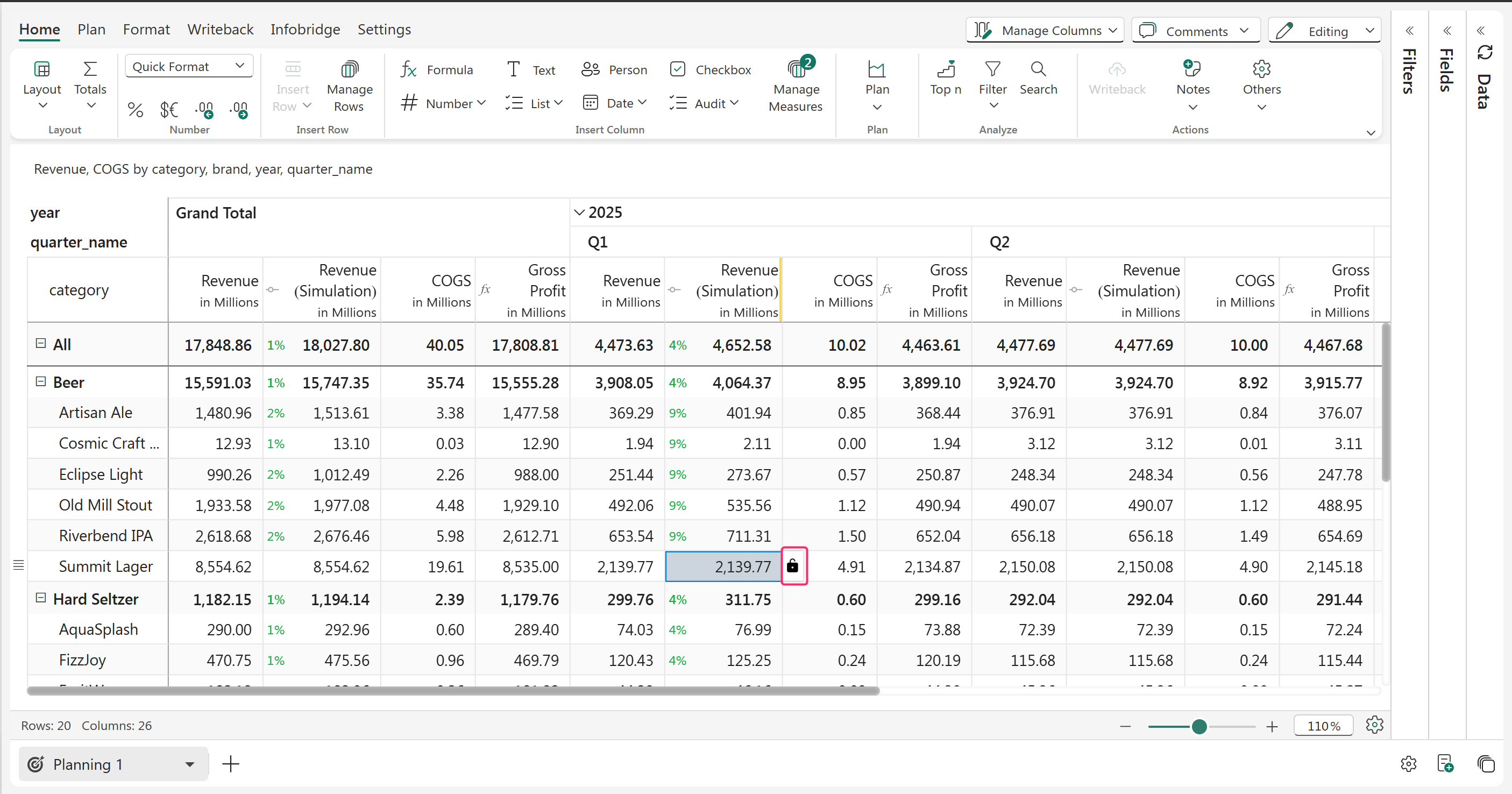Viewport: 1512px width, 794px height.
Task: Collapse the 2025 year column group
Action: [x=579, y=212]
